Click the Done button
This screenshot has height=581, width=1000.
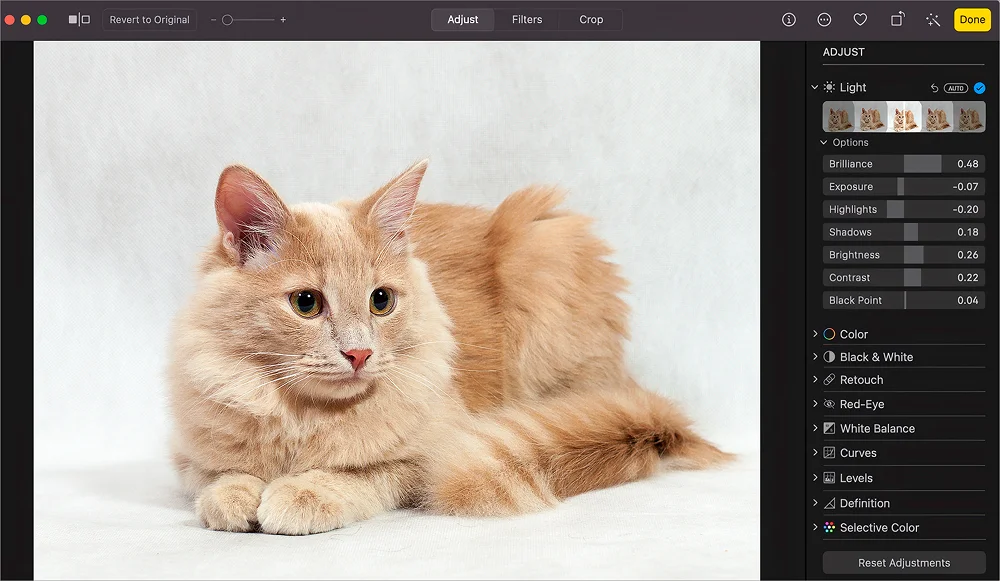[x=971, y=20]
